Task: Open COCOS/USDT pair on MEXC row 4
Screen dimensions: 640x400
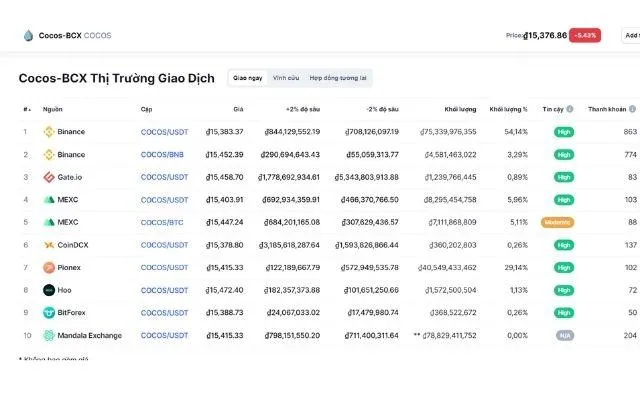Action: click(164, 200)
